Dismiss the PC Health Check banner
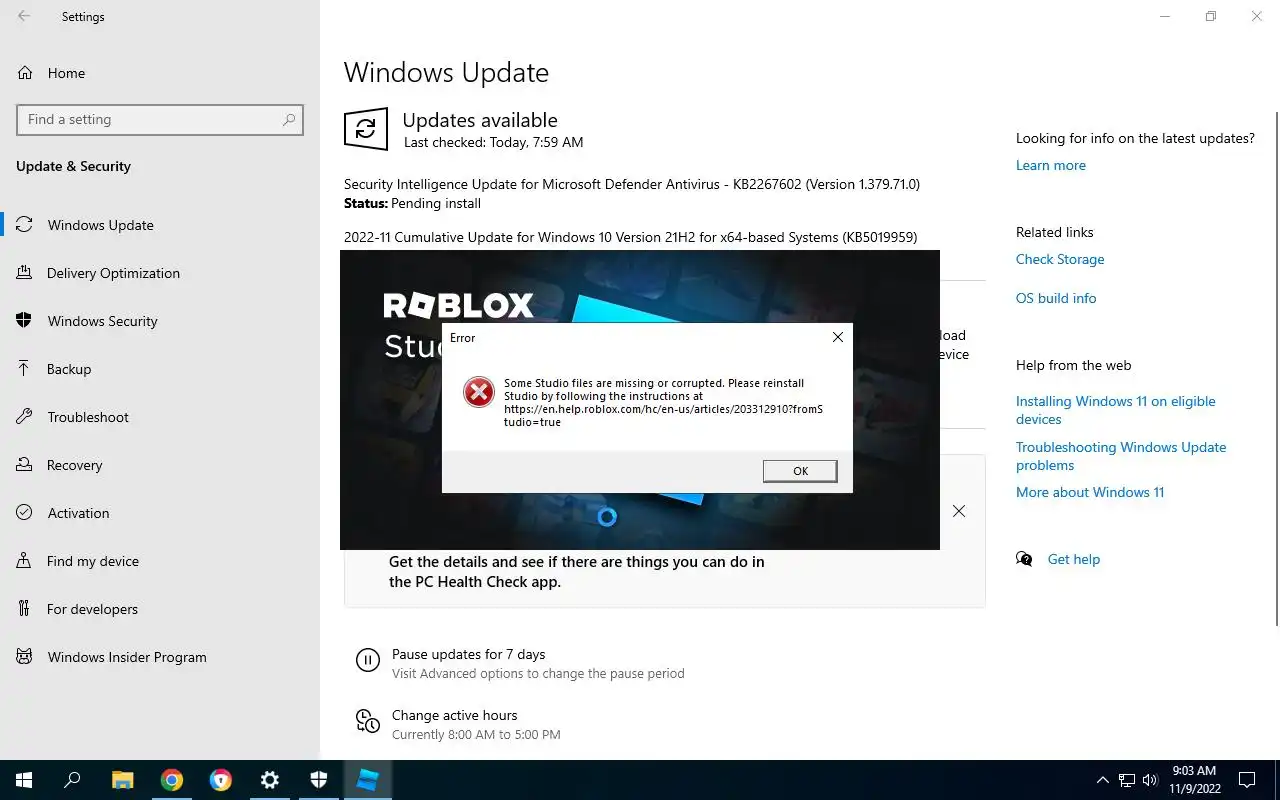Image resolution: width=1280 pixels, height=800 pixels. coord(958,511)
